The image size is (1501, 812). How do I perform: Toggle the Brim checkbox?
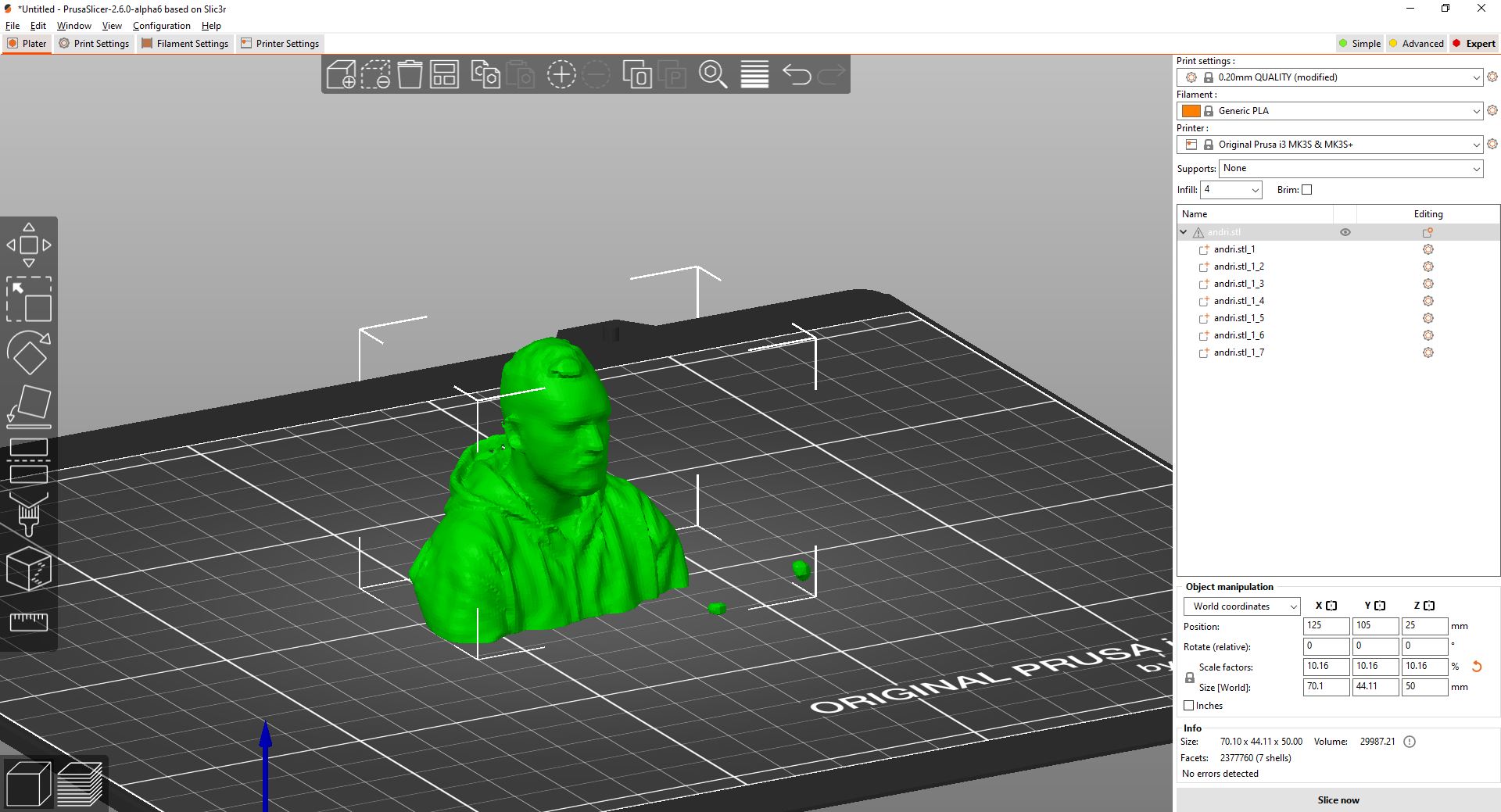tap(1306, 189)
